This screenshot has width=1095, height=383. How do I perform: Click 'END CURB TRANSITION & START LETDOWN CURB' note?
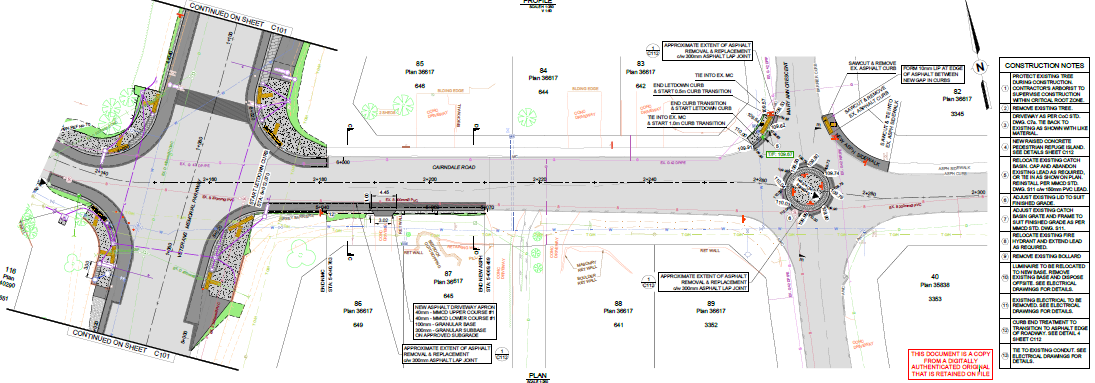tap(700, 106)
